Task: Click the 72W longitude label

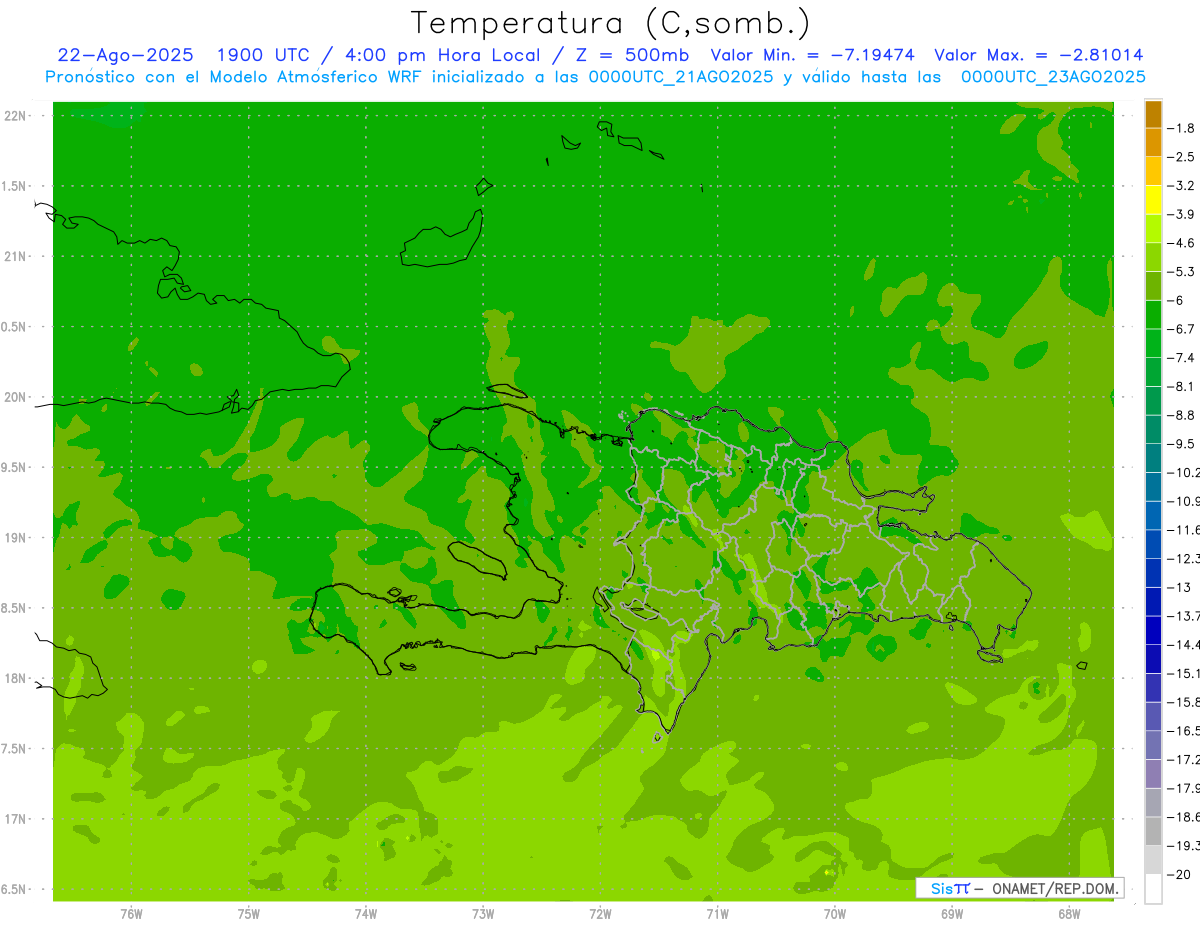Action: point(600,914)
